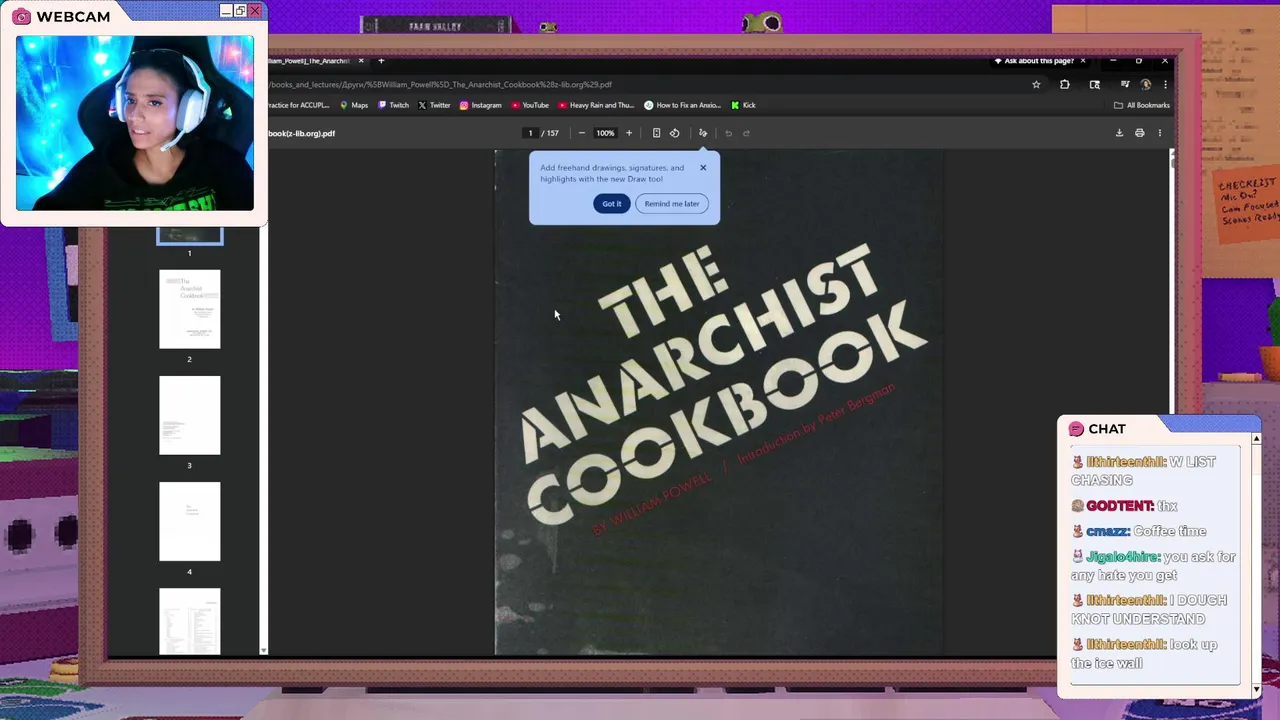
Task: Rotate the PDF counterclockwise
Action: coord(674,133)
